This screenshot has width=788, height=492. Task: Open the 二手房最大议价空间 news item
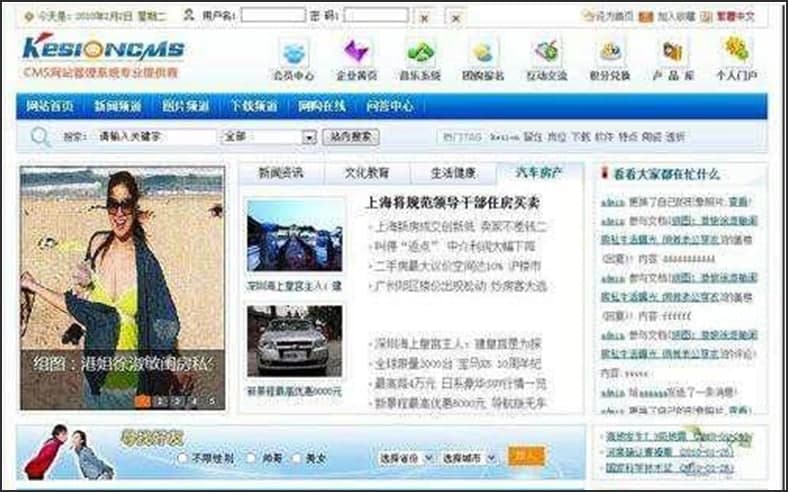coord(457,266)
